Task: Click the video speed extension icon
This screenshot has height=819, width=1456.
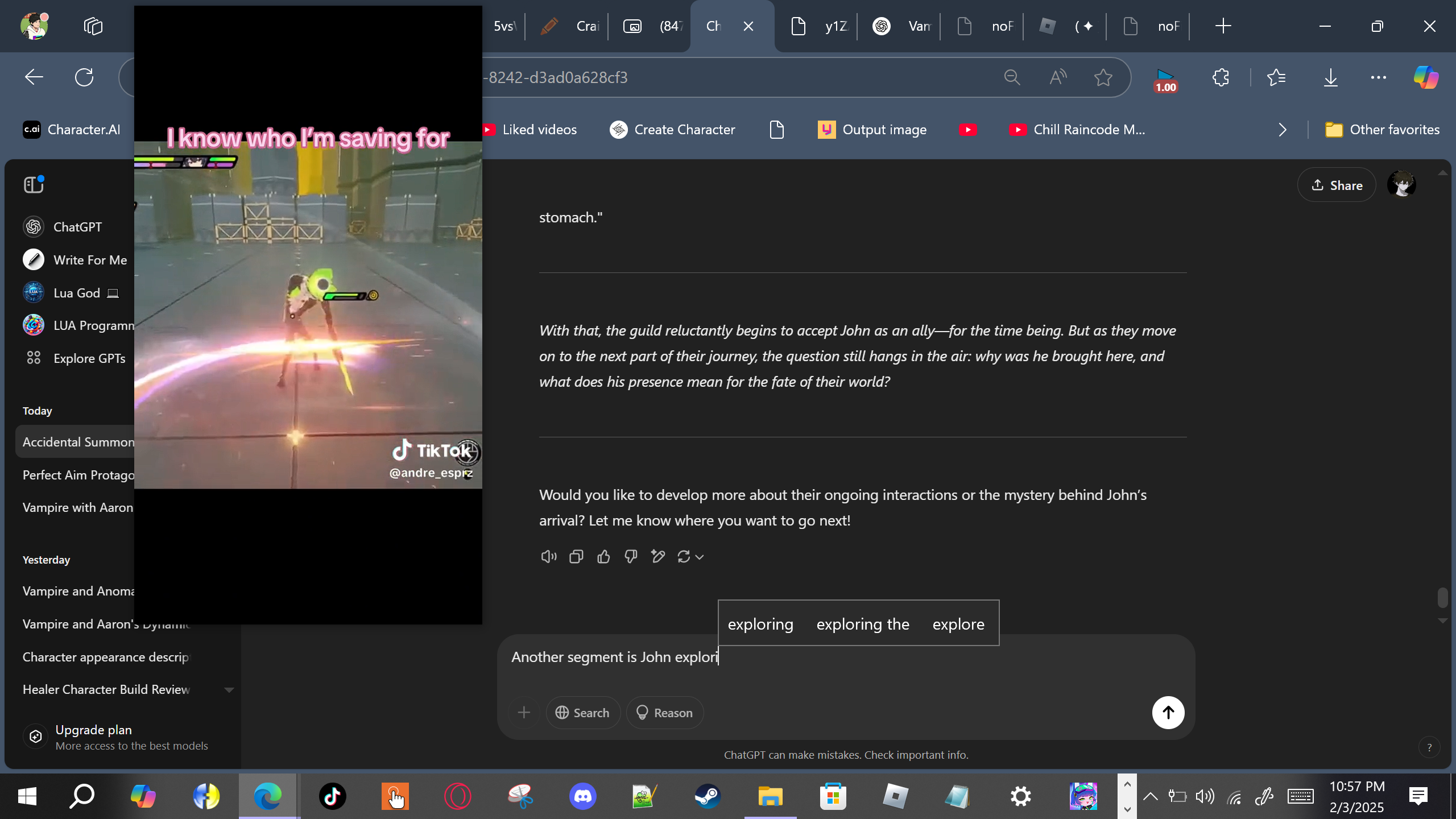Action: 1165,80
